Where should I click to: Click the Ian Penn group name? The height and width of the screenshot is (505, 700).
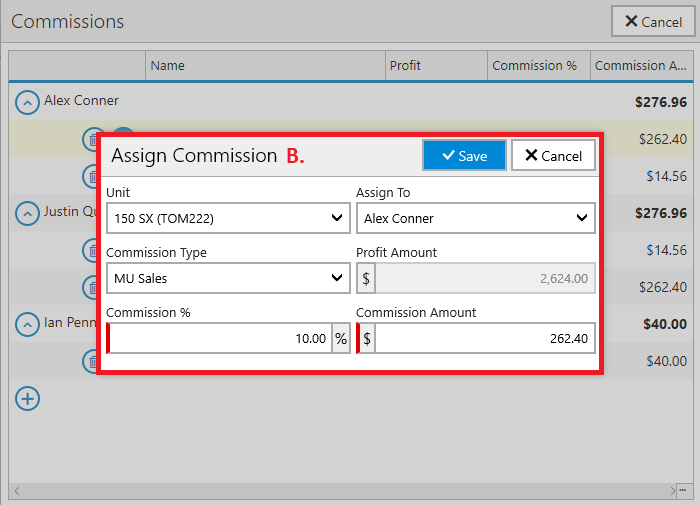[70, 322]
